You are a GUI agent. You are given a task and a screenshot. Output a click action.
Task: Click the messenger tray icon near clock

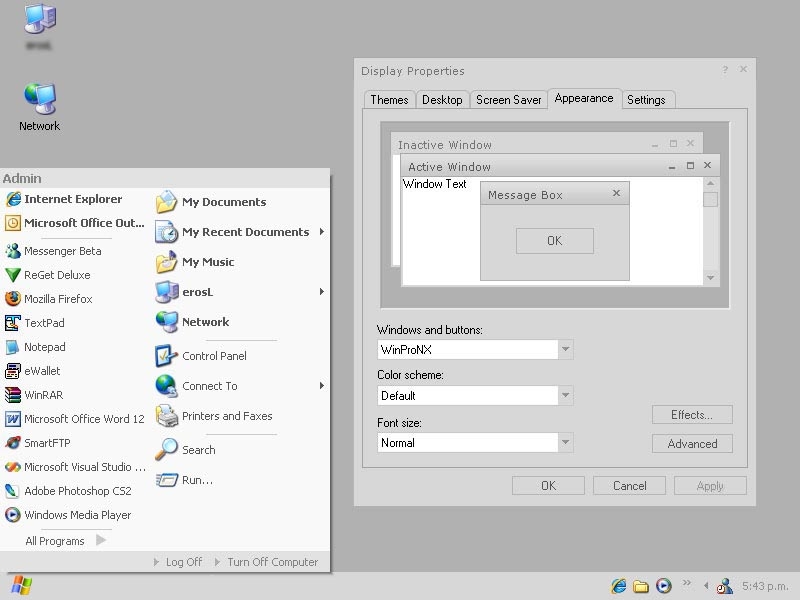tap(724, 586)
